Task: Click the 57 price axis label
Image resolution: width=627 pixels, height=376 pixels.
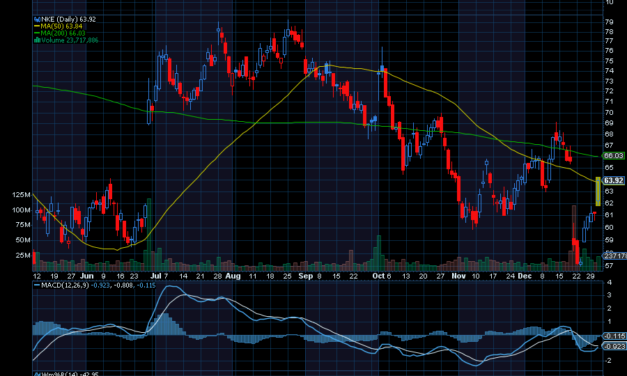Action: click(x=609, y=266)
